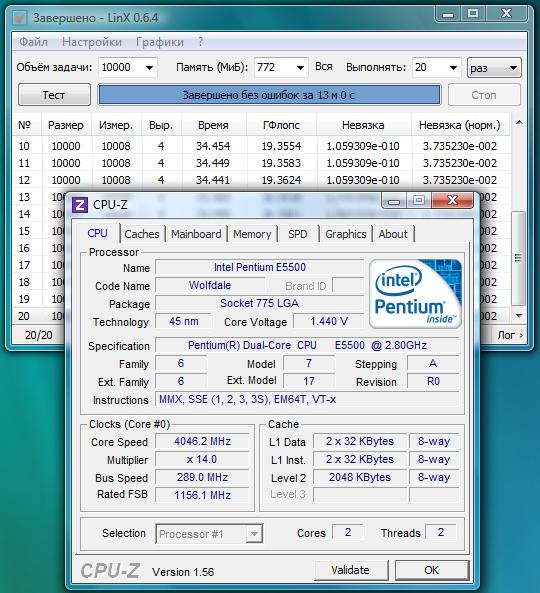Image resolution: width=540 pixels, height=593 pixels.
Task: Minimize the CPU-Z window
Action: [394, 200]
